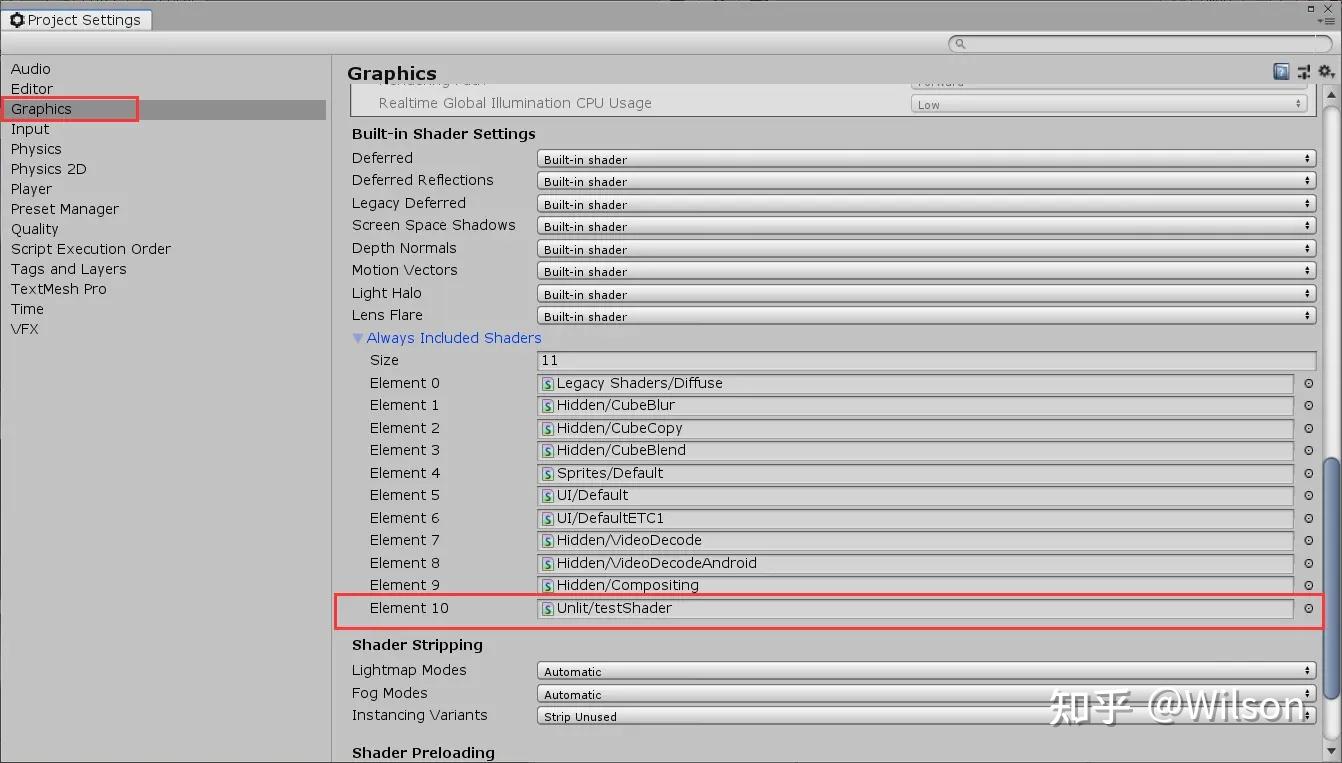Image resolution: width=1342 pixels, height=763 pixels.
Task: Click the picker circle beside Hidden/Compositing
Action: pyautogui.click(x=1308, y=585)
